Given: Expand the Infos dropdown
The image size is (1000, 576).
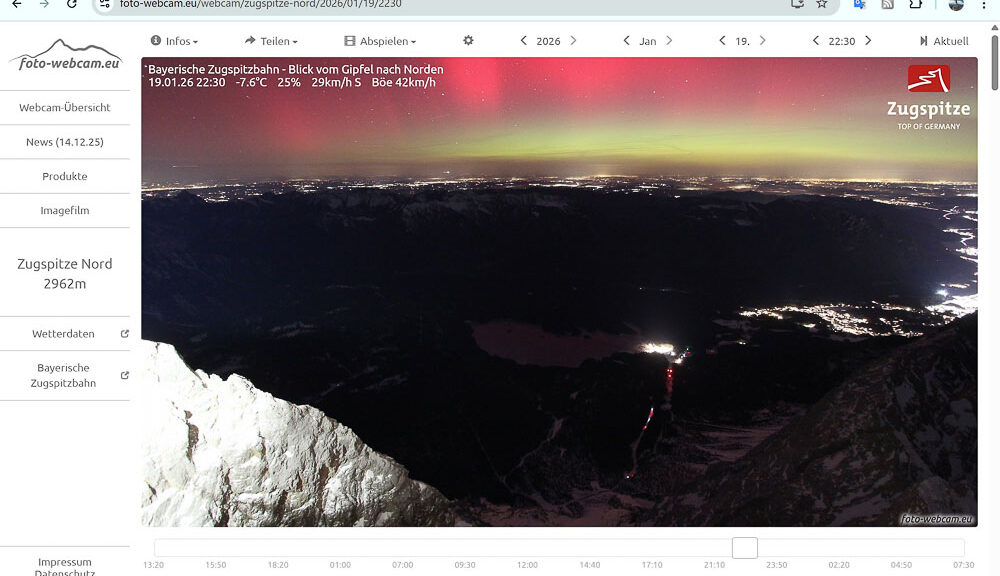Looking at the screenshot, I should click(174, 41).
